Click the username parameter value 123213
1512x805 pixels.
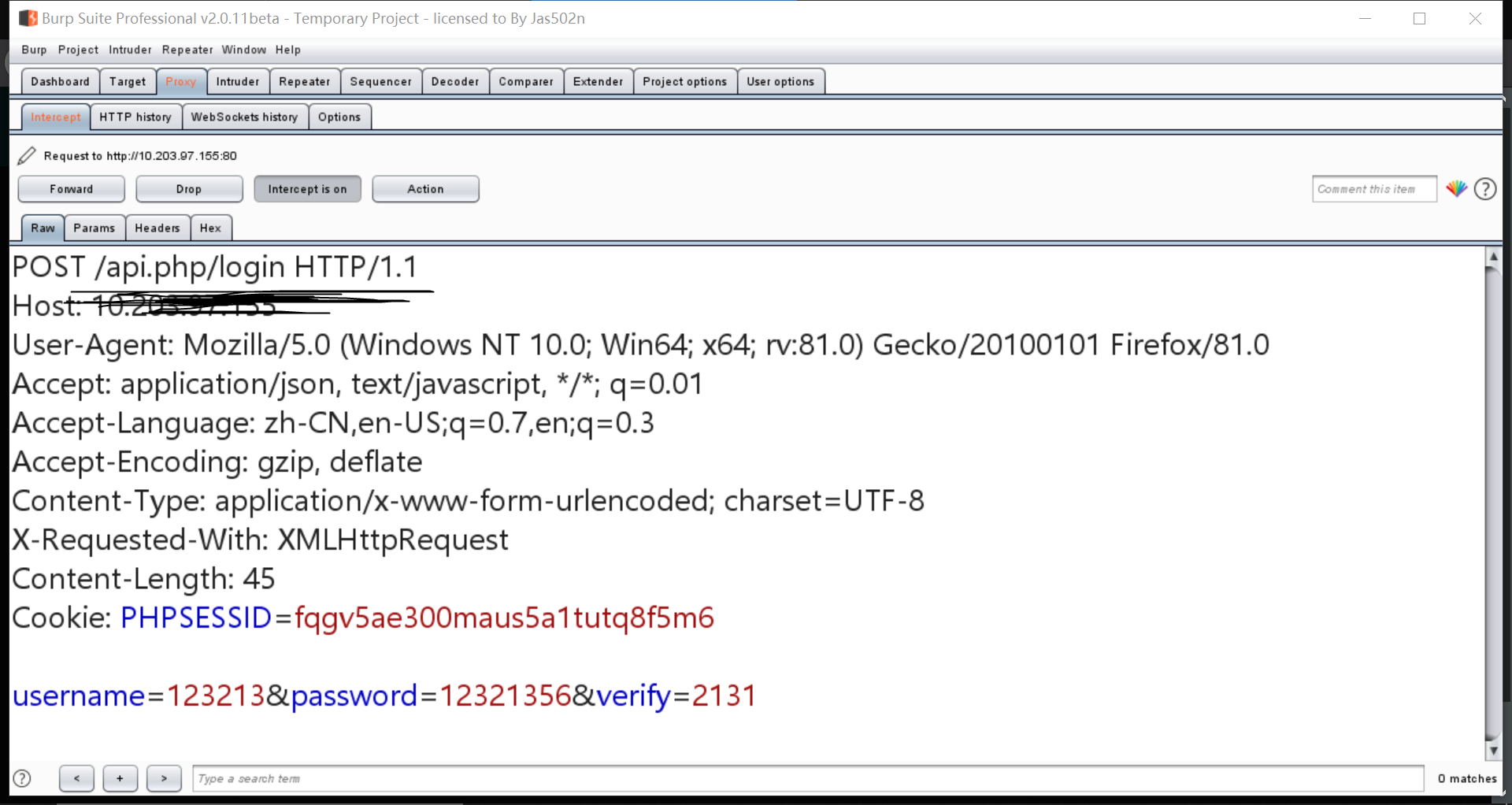(216, 696)
